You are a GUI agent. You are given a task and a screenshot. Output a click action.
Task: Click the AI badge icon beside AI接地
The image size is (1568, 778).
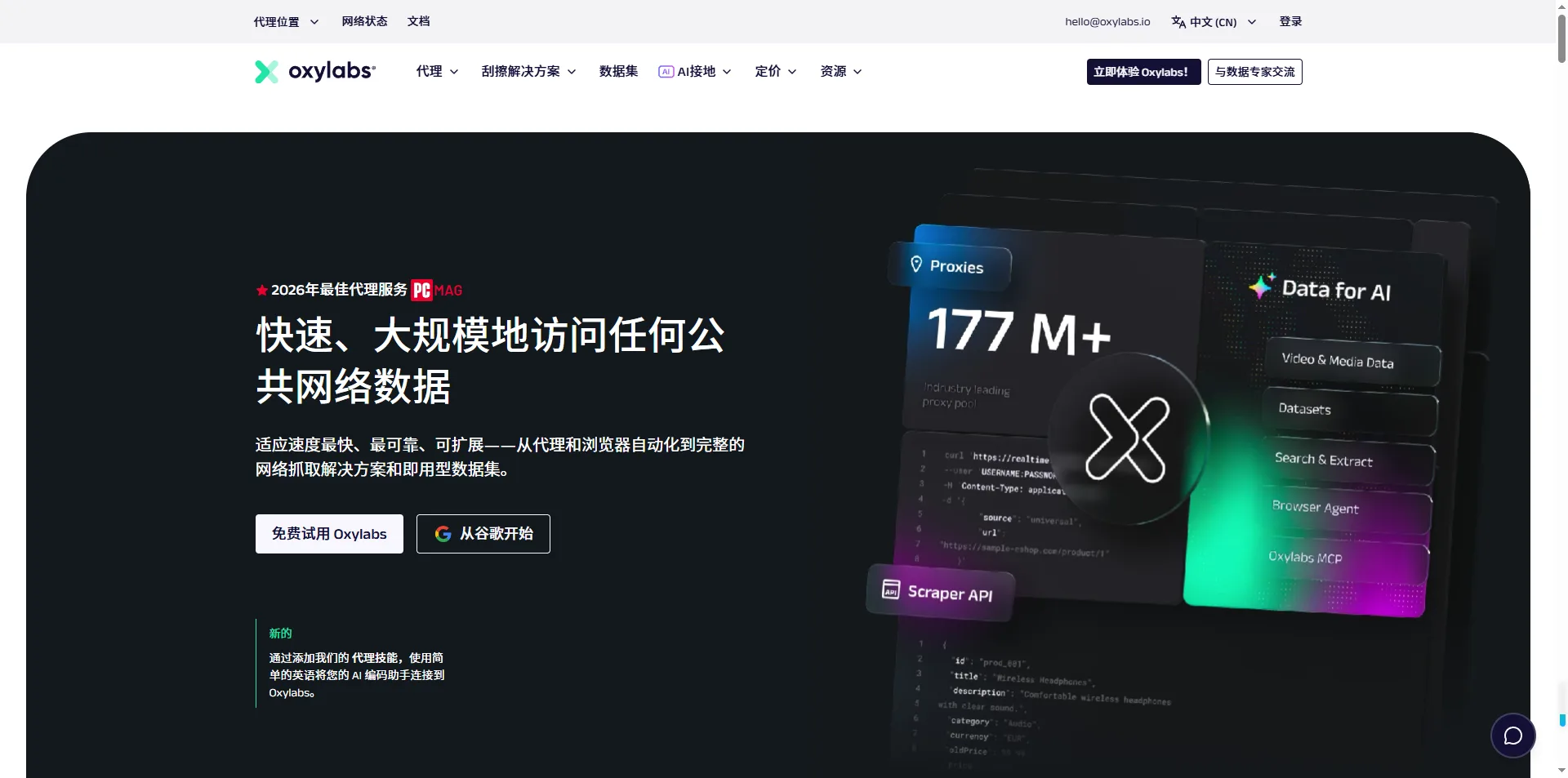coord(666,72)
